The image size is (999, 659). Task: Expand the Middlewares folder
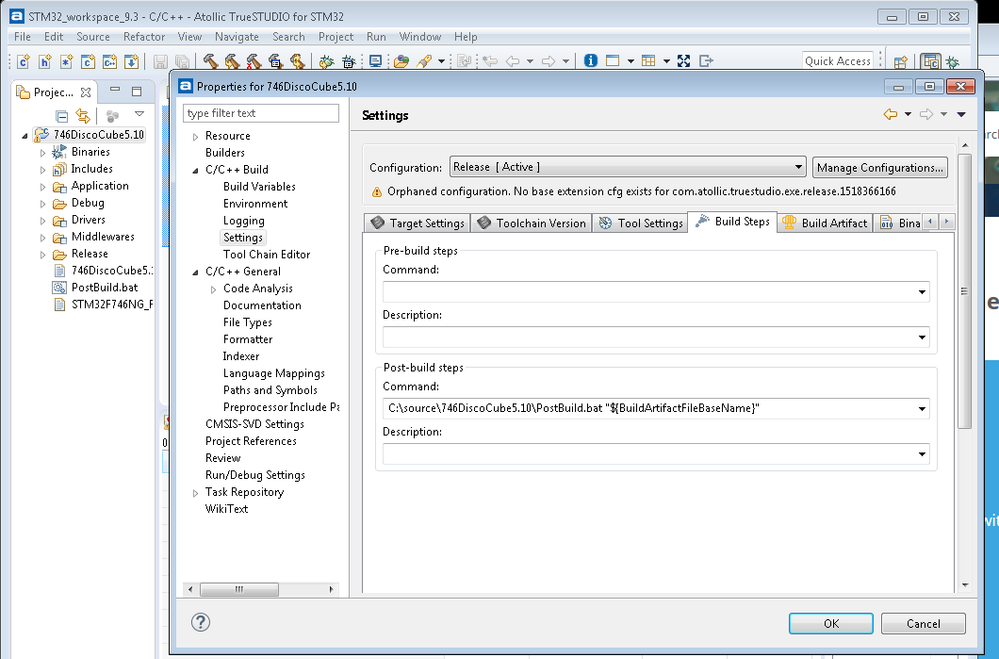(43, 238)
